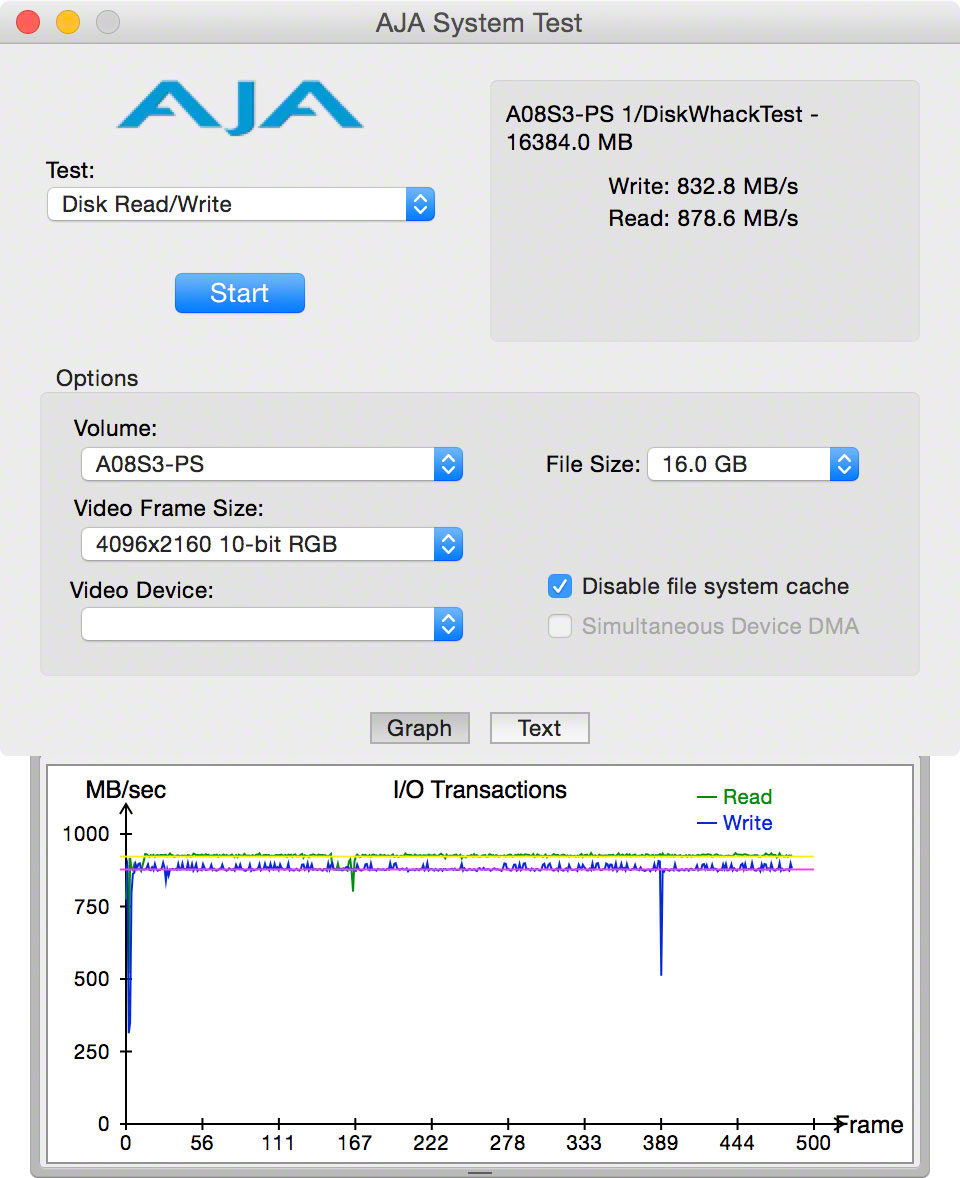Click the Video Frame Size label

(168, 509)
